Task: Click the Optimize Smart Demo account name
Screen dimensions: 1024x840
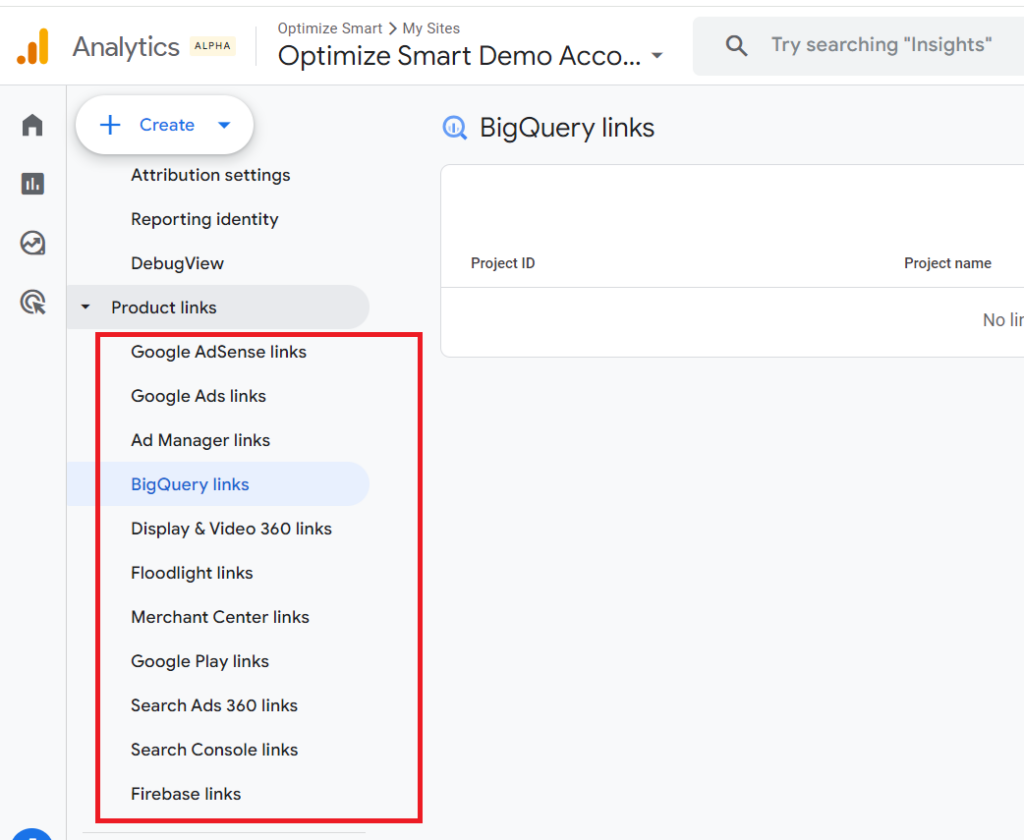Action: tap(459, 56)
